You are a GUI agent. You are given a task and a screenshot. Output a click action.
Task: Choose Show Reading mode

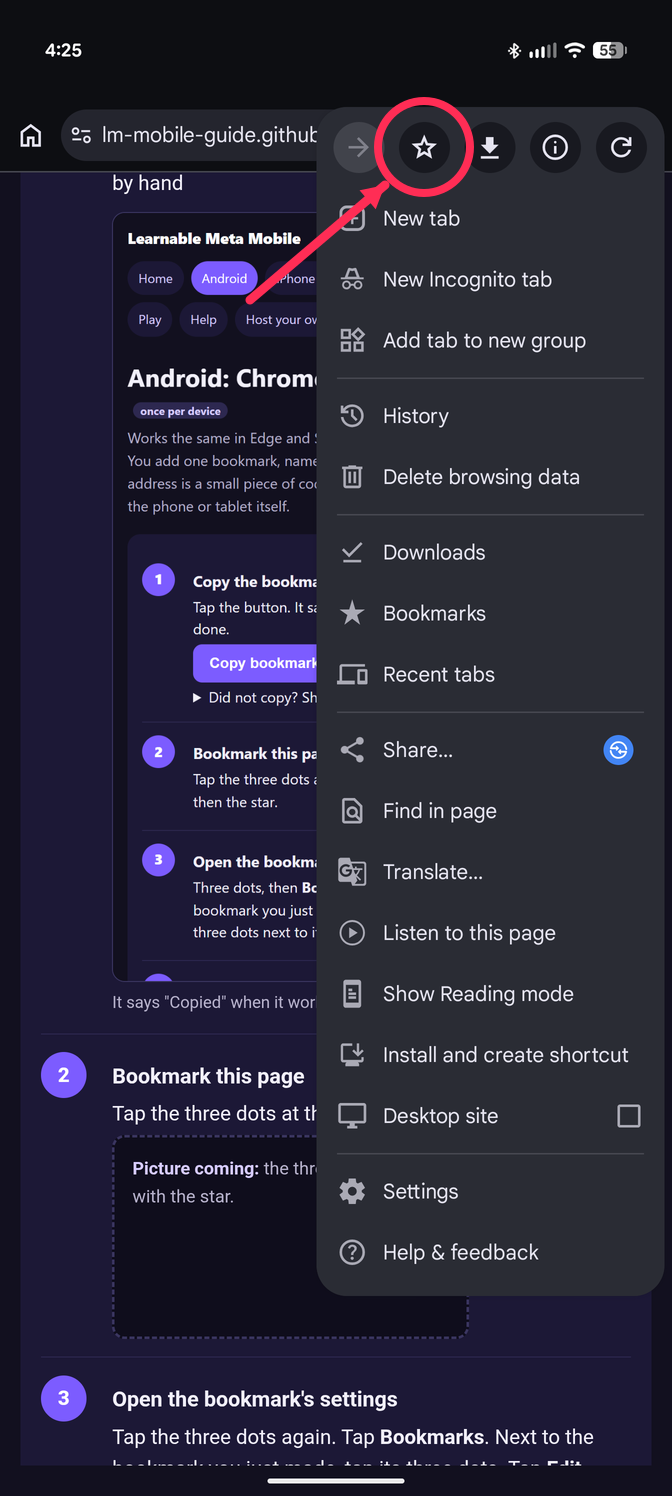pos(490,994)
